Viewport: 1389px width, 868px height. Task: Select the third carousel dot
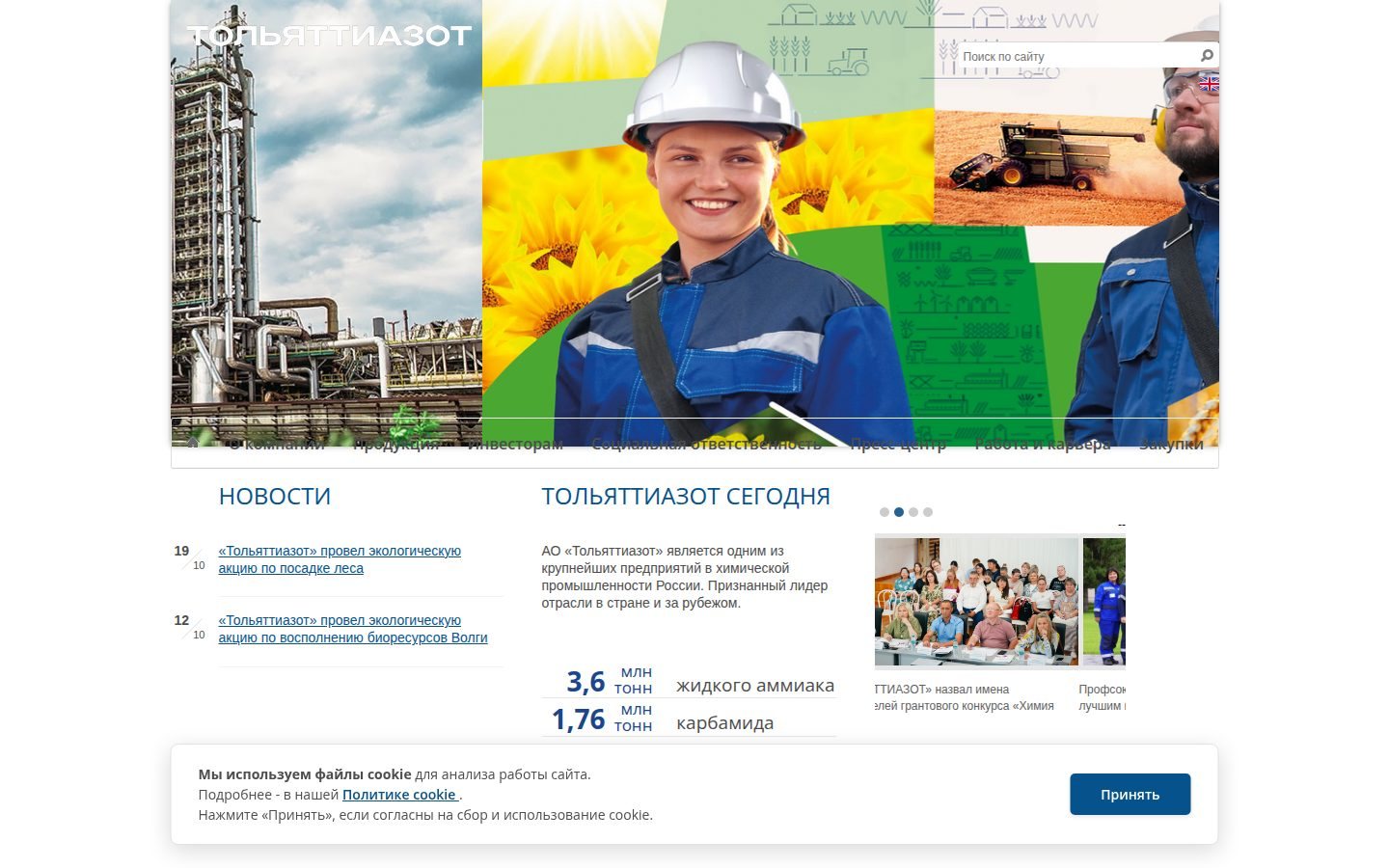point(913,512)
